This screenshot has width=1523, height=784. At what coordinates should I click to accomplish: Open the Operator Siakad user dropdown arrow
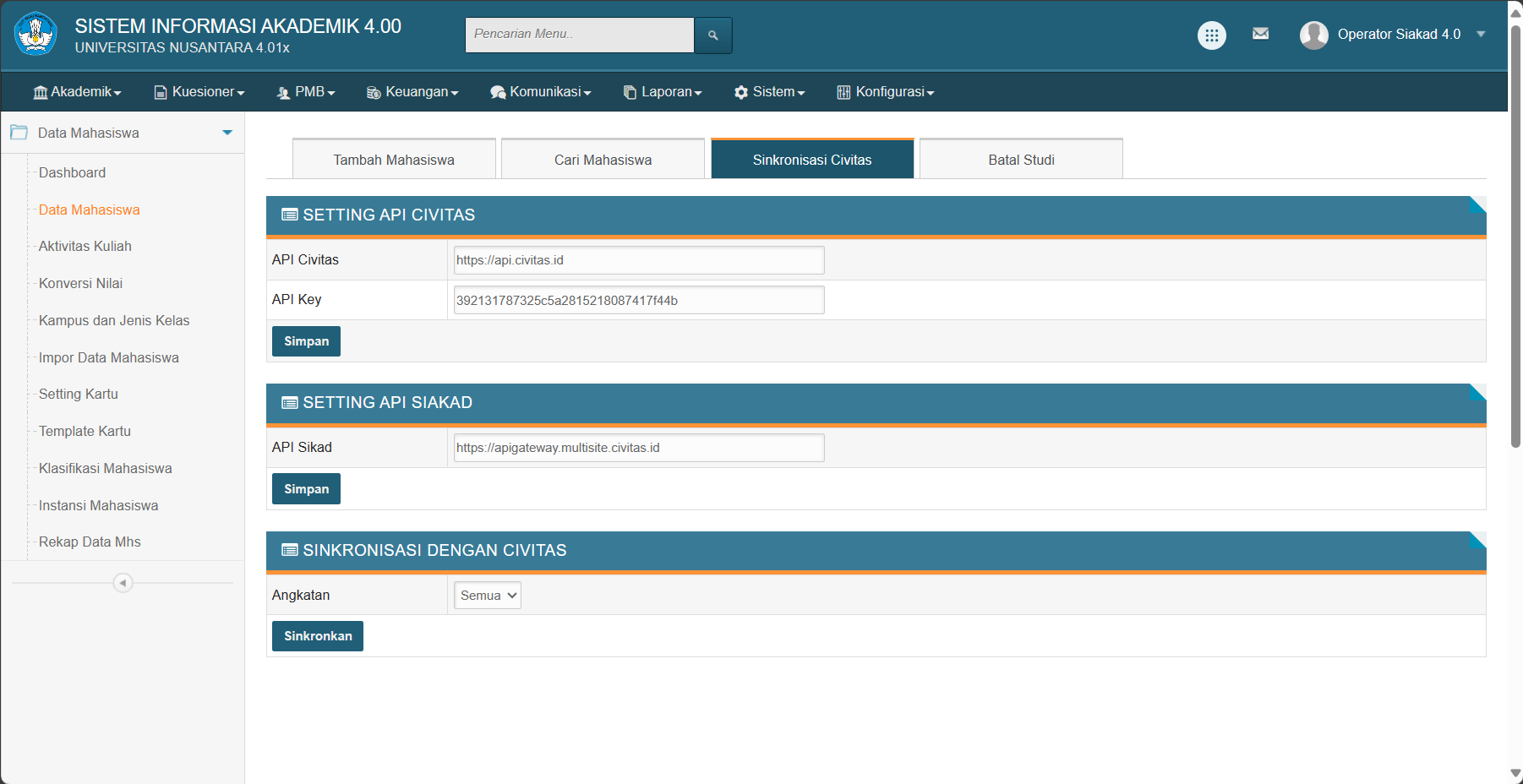click(x=1481, y=35)
